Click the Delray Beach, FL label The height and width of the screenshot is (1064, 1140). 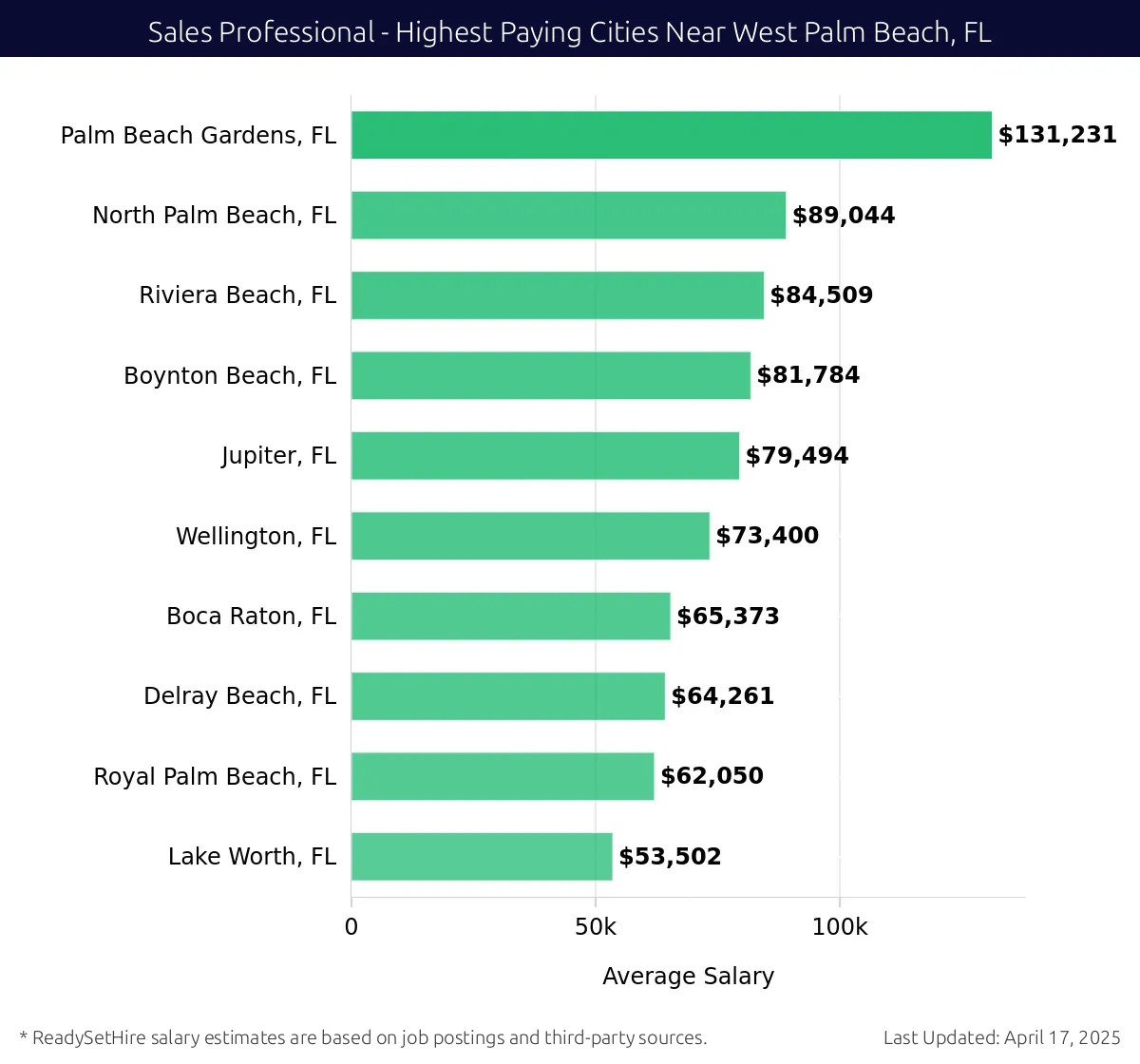pos(240,696)
